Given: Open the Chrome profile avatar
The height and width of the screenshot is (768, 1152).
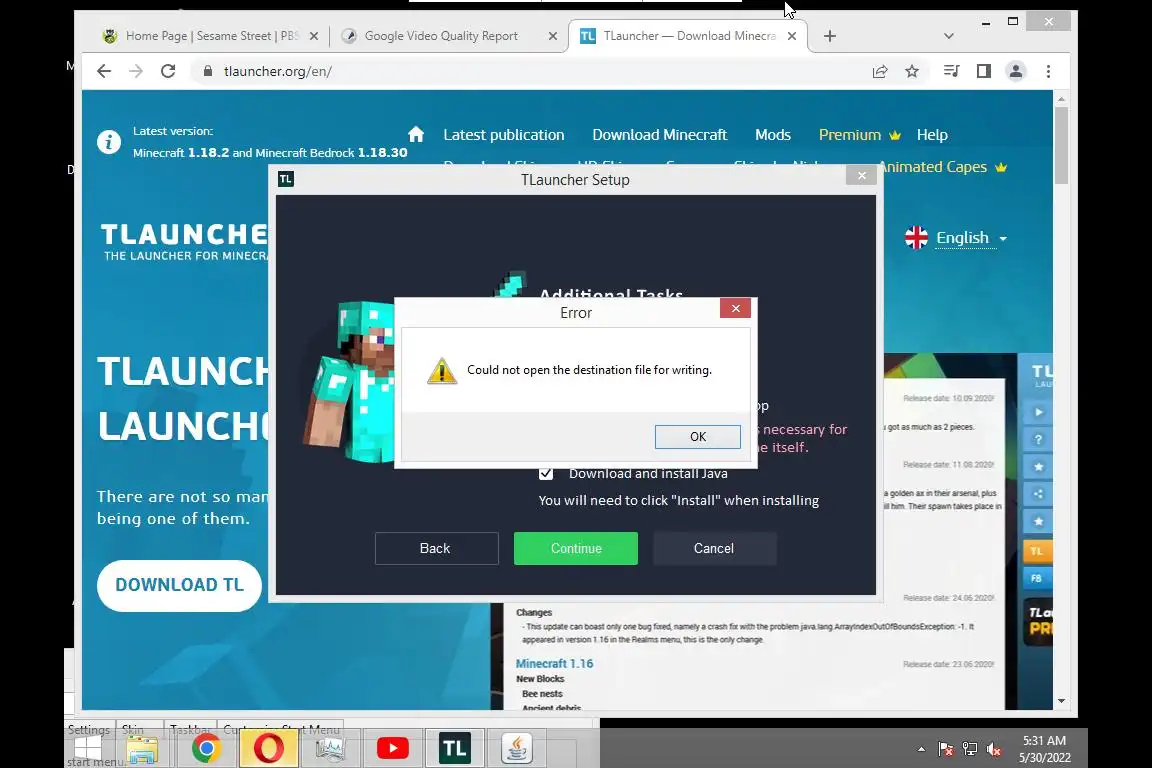Looking at the screenshot, I should point(1015,71).
